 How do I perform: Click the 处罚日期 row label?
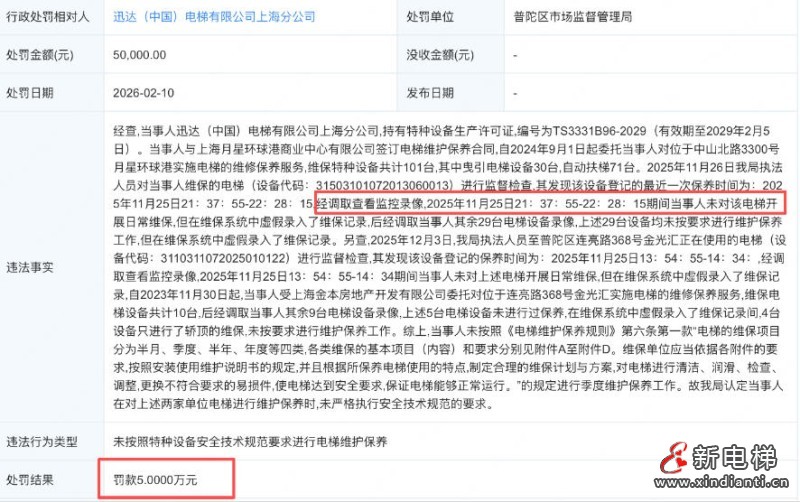point(30,93)
